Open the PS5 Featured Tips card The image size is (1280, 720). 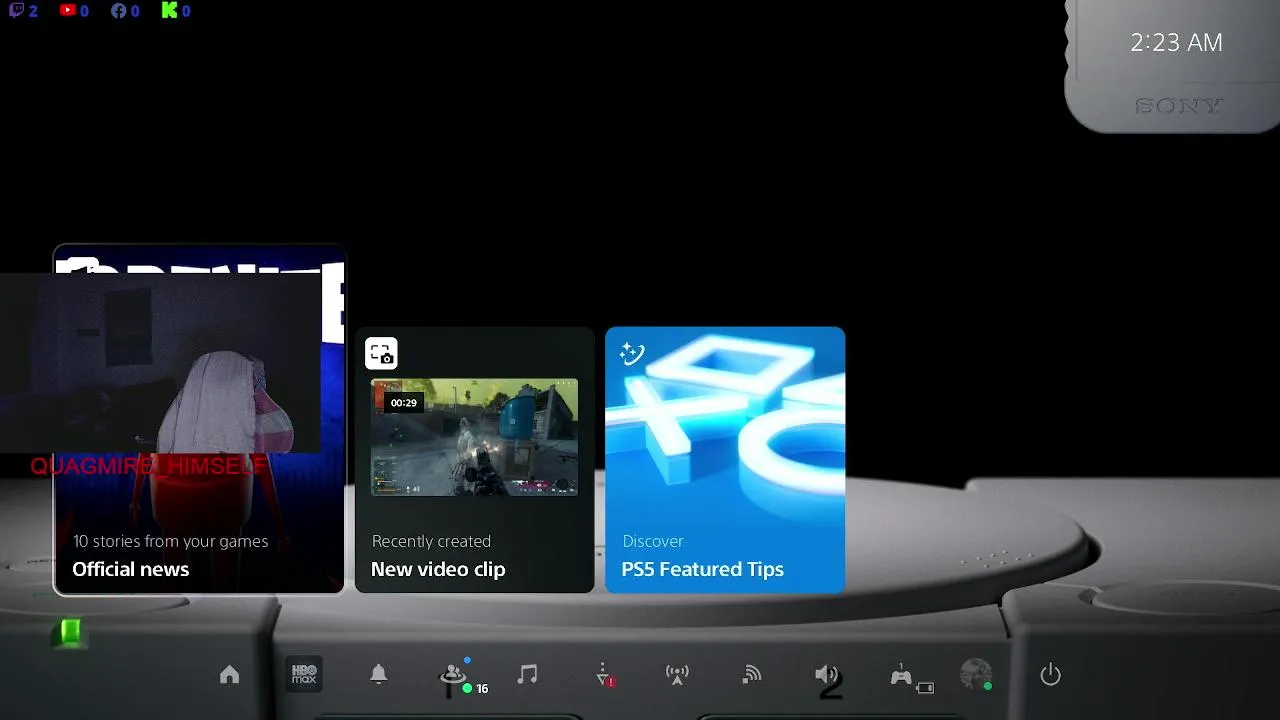click(725, 460)
